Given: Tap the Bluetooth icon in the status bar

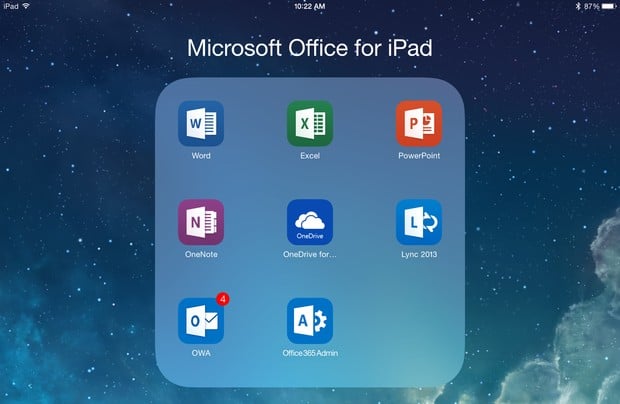Looking at the screenshot, I should 578,6.
